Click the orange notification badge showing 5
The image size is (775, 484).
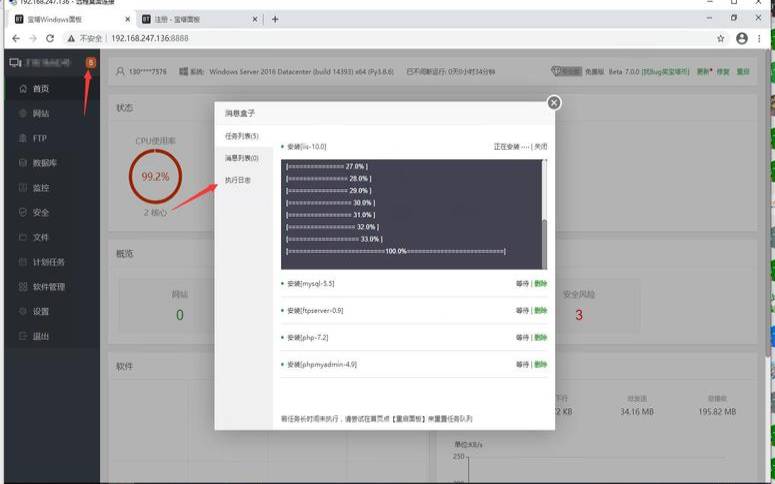tap(90, 62)
